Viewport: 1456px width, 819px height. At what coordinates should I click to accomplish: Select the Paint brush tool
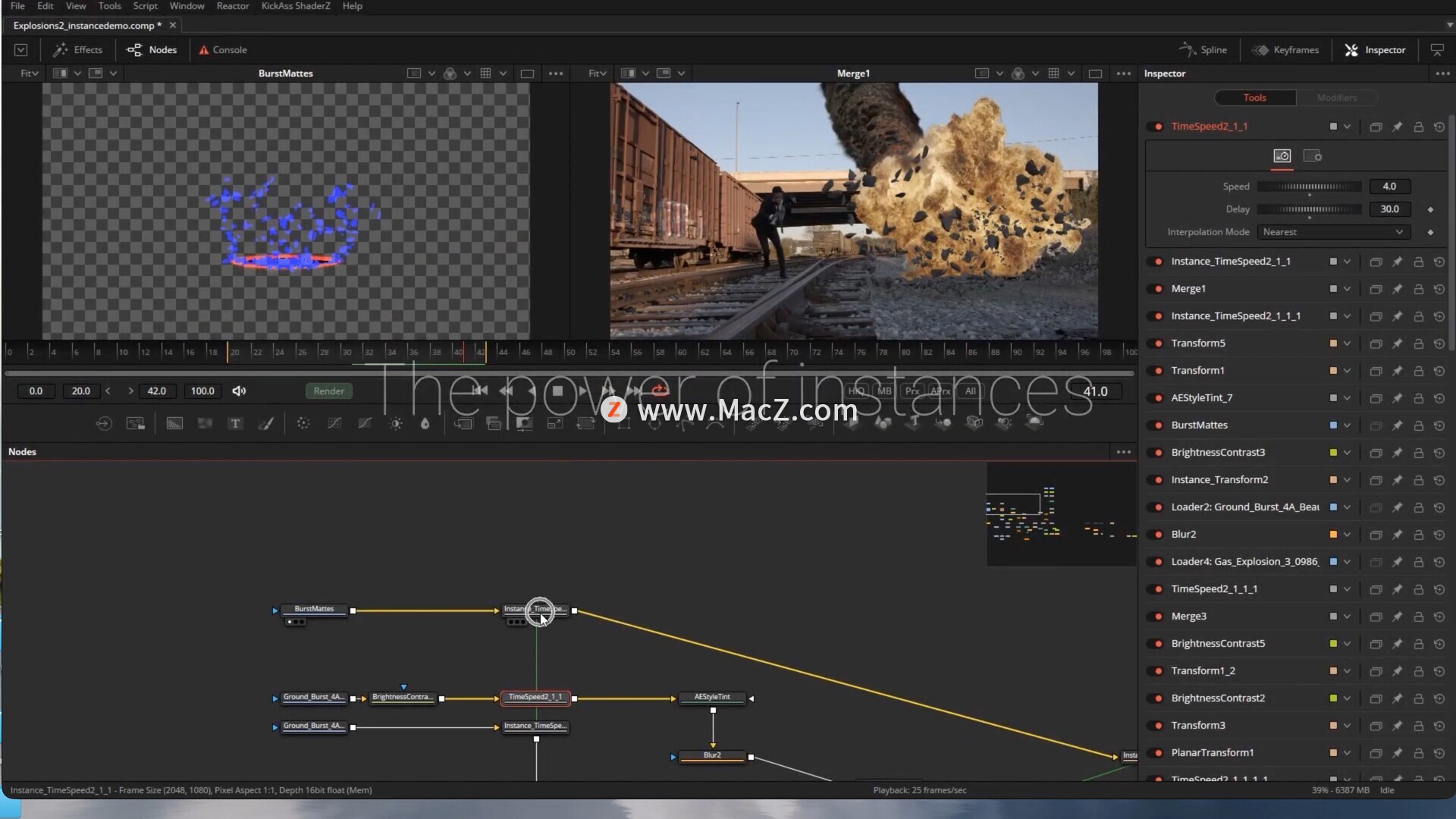(x=265, y=423)
